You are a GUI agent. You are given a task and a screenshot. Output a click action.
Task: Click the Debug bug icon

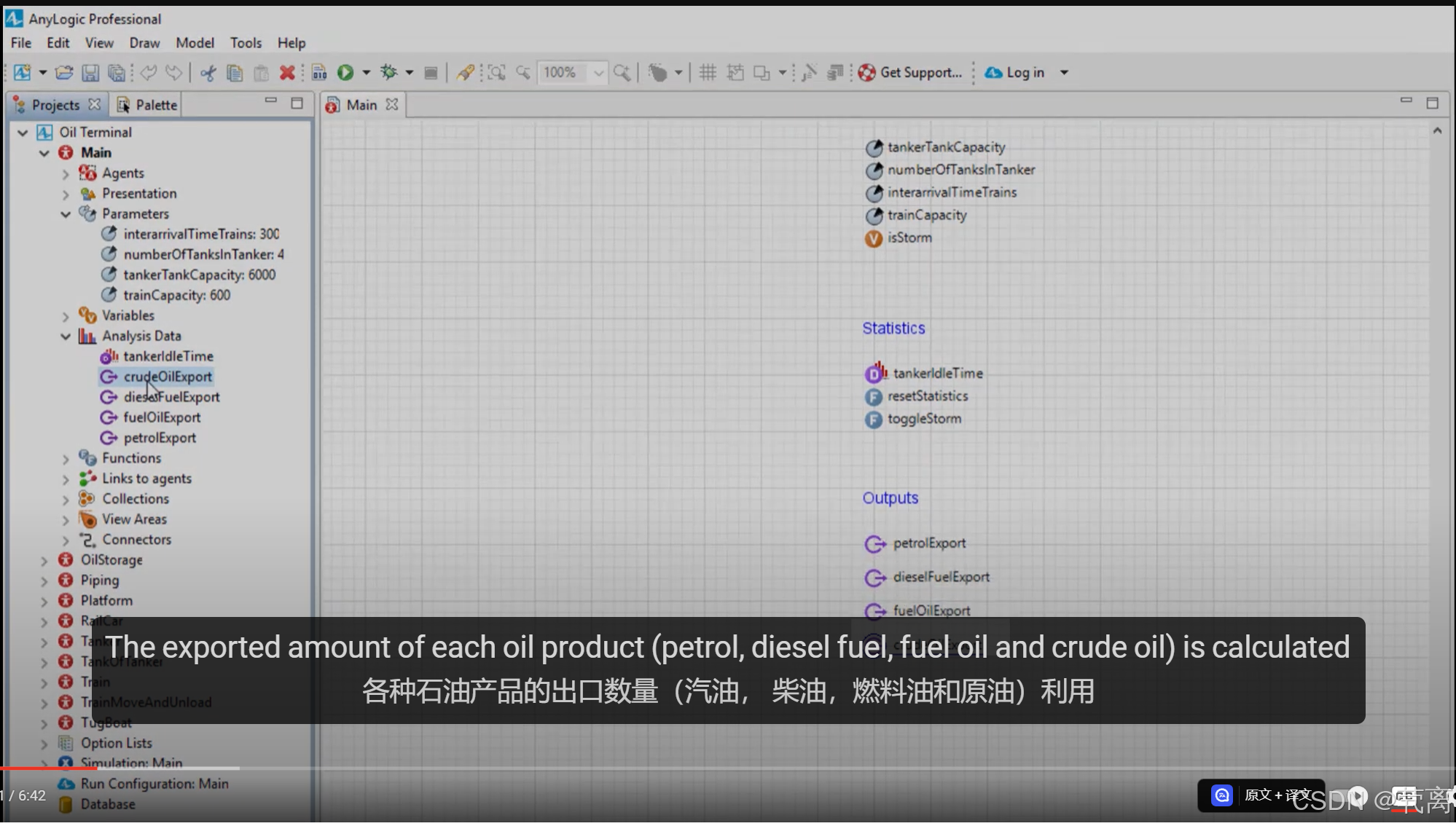point(389,72)
